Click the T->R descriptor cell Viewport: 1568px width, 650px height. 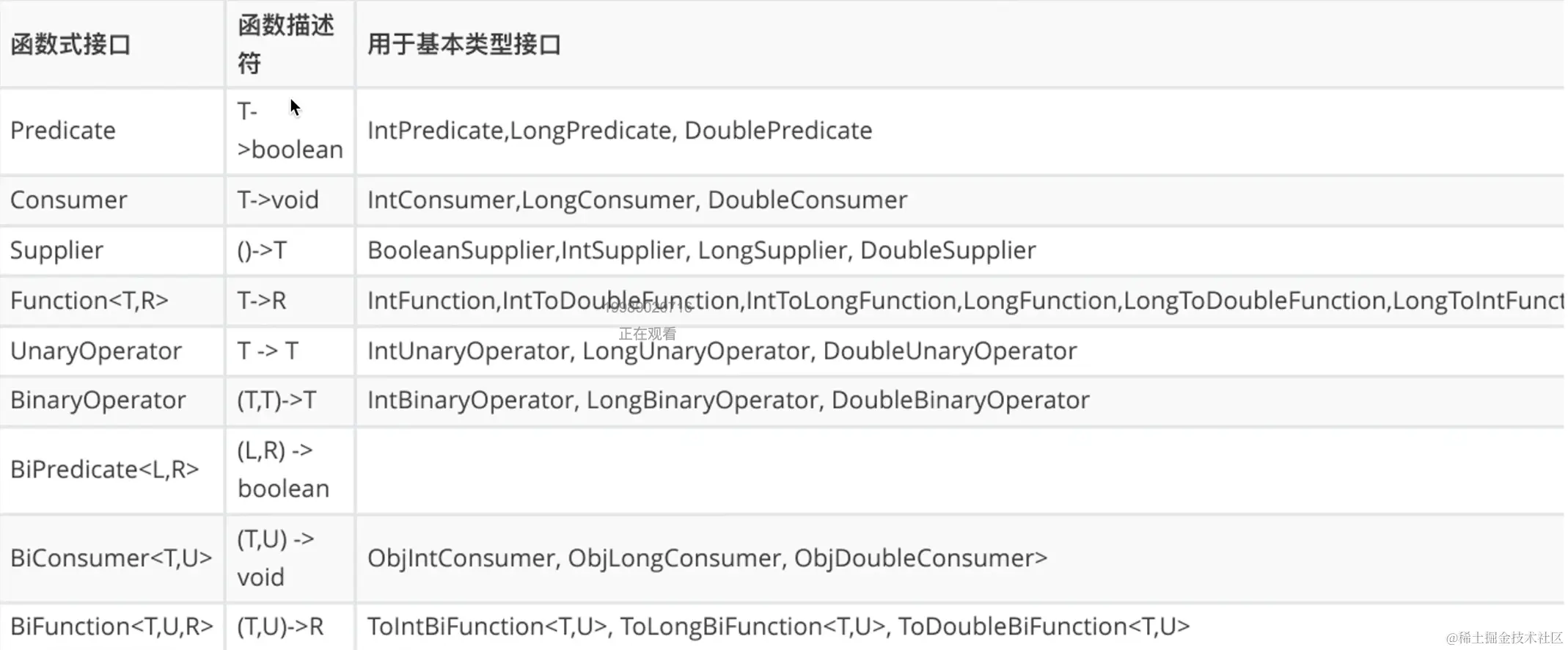262,300
